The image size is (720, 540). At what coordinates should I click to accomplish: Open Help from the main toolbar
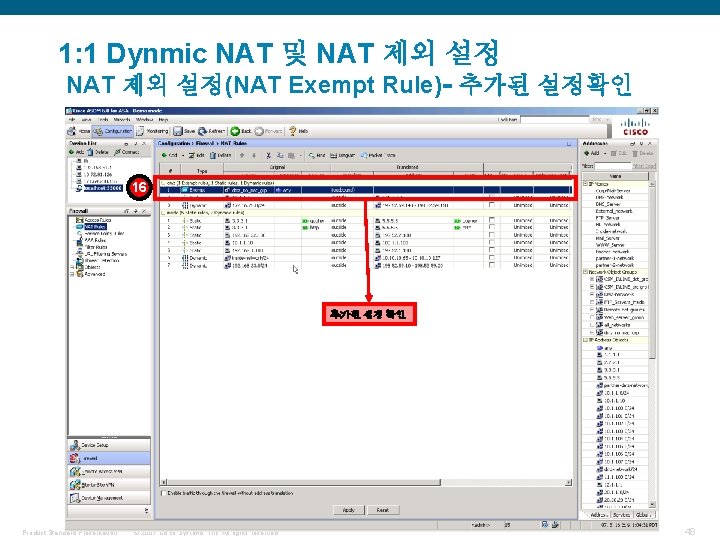298,131
